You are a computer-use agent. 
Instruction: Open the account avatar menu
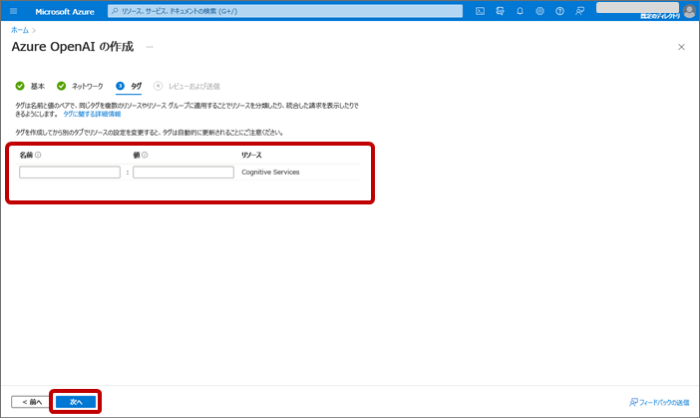(690, 11)
